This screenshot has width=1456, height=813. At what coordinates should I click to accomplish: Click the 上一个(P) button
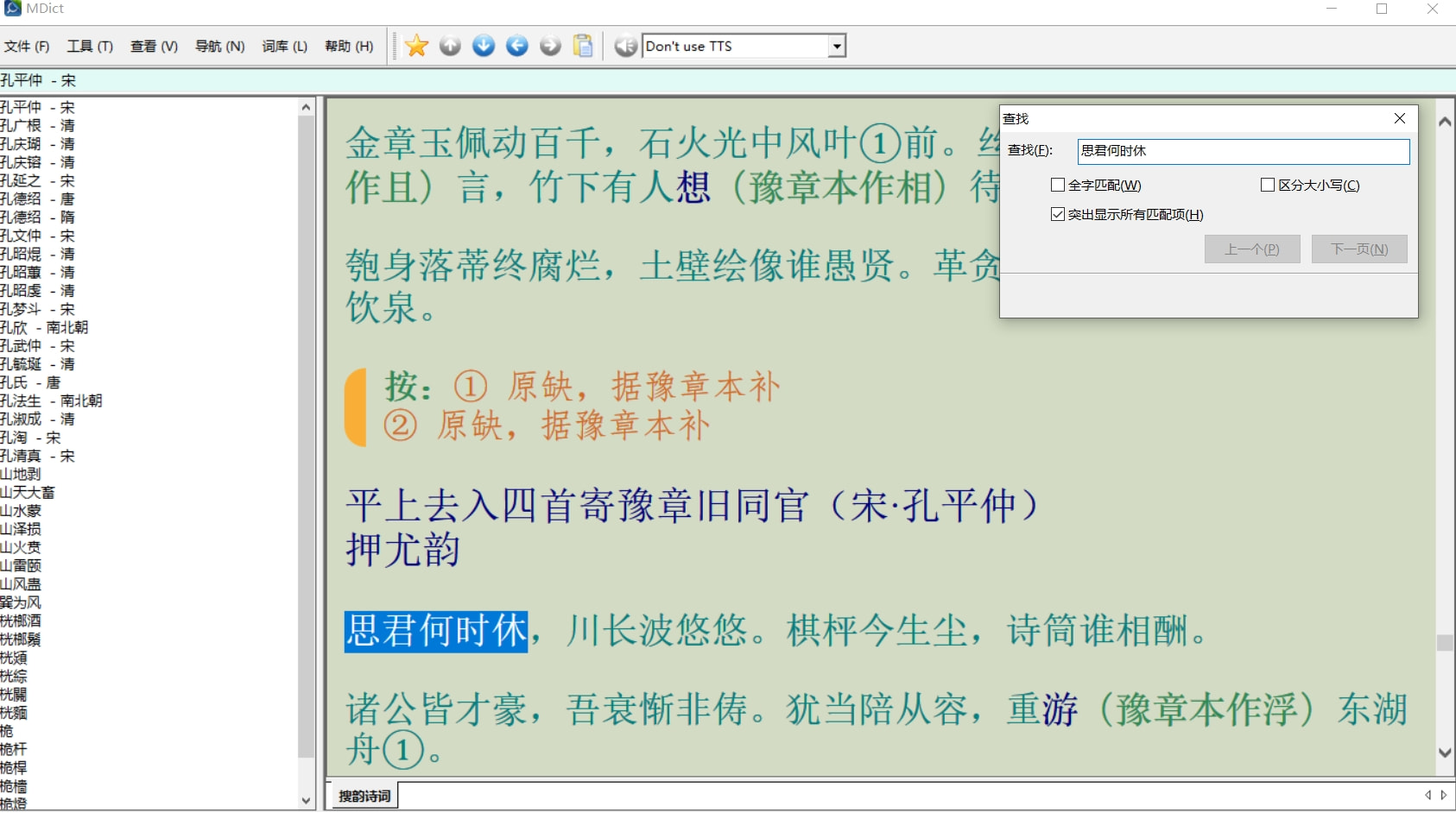[x=1251, y=249]
